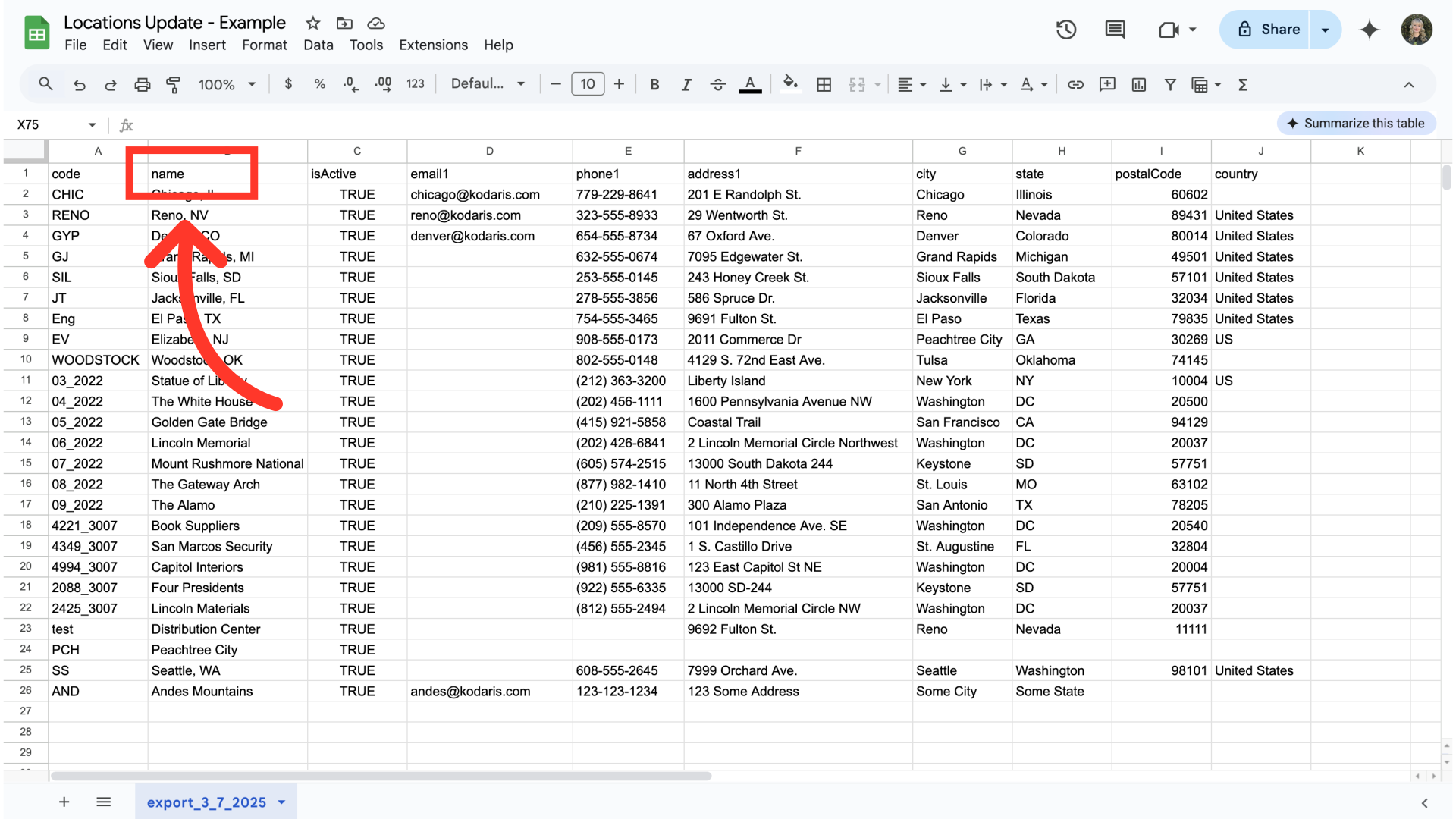This screenshot has height=819, width=1456.
Task: Click the create filter icon
Action: tap(1170, 85)
